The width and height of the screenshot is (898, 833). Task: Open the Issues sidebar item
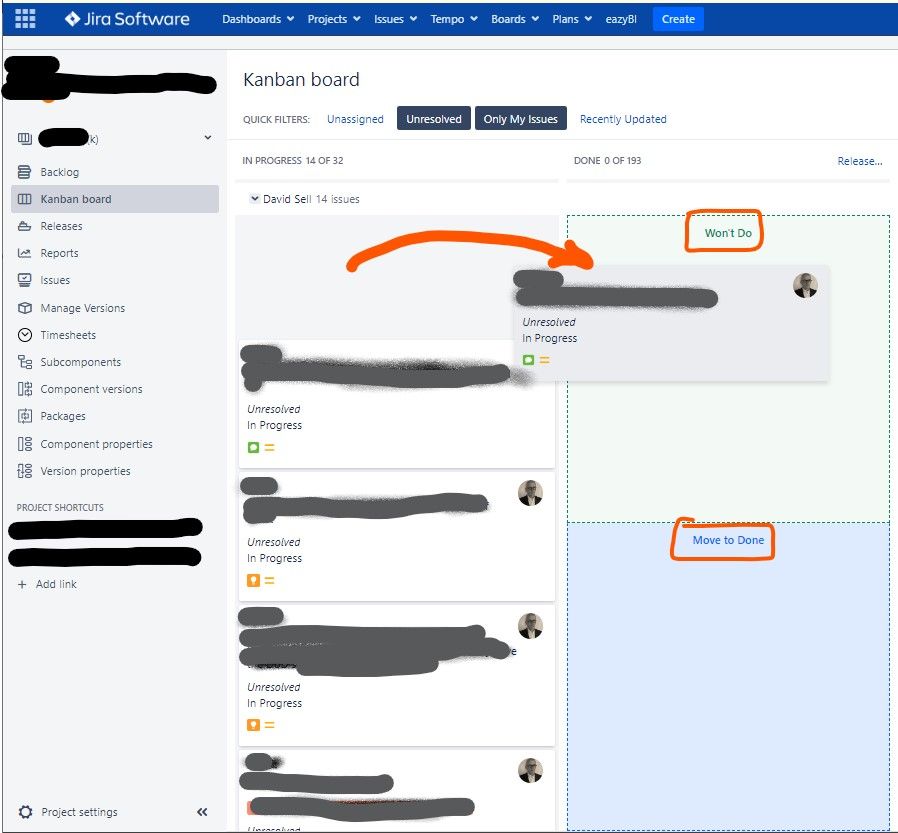point(55,280)
